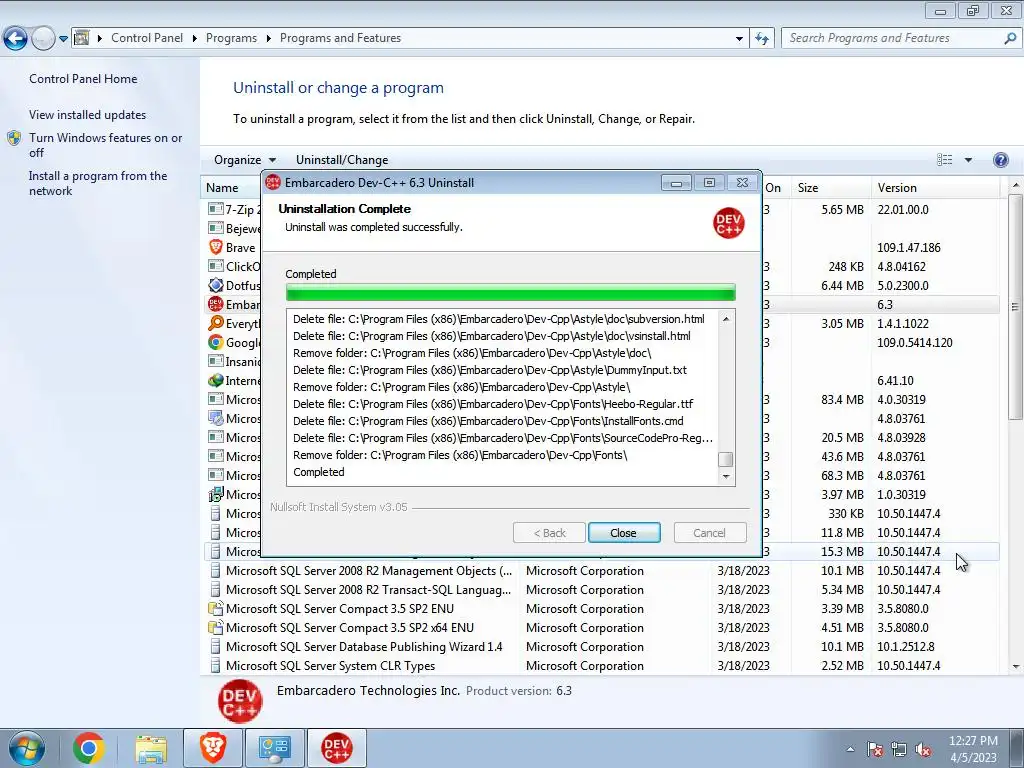Open Install a program from the network
The image size is (1024, 768).
pyautogui.click(x=98, y=183)
